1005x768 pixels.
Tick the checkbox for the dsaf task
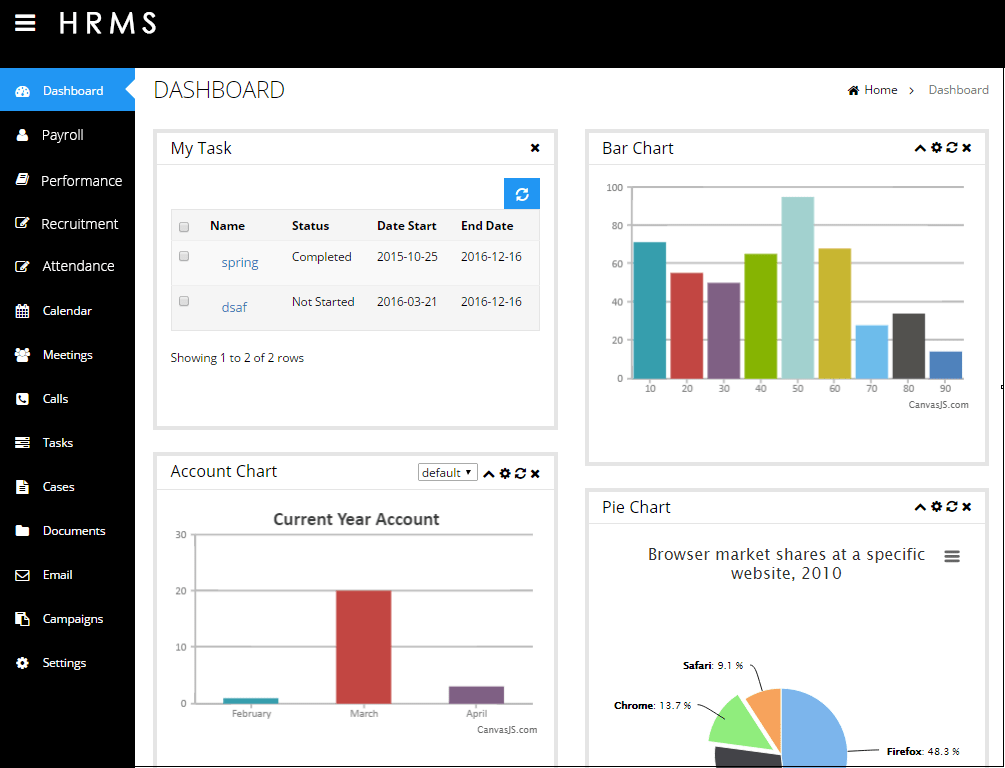tap(184, 301)
